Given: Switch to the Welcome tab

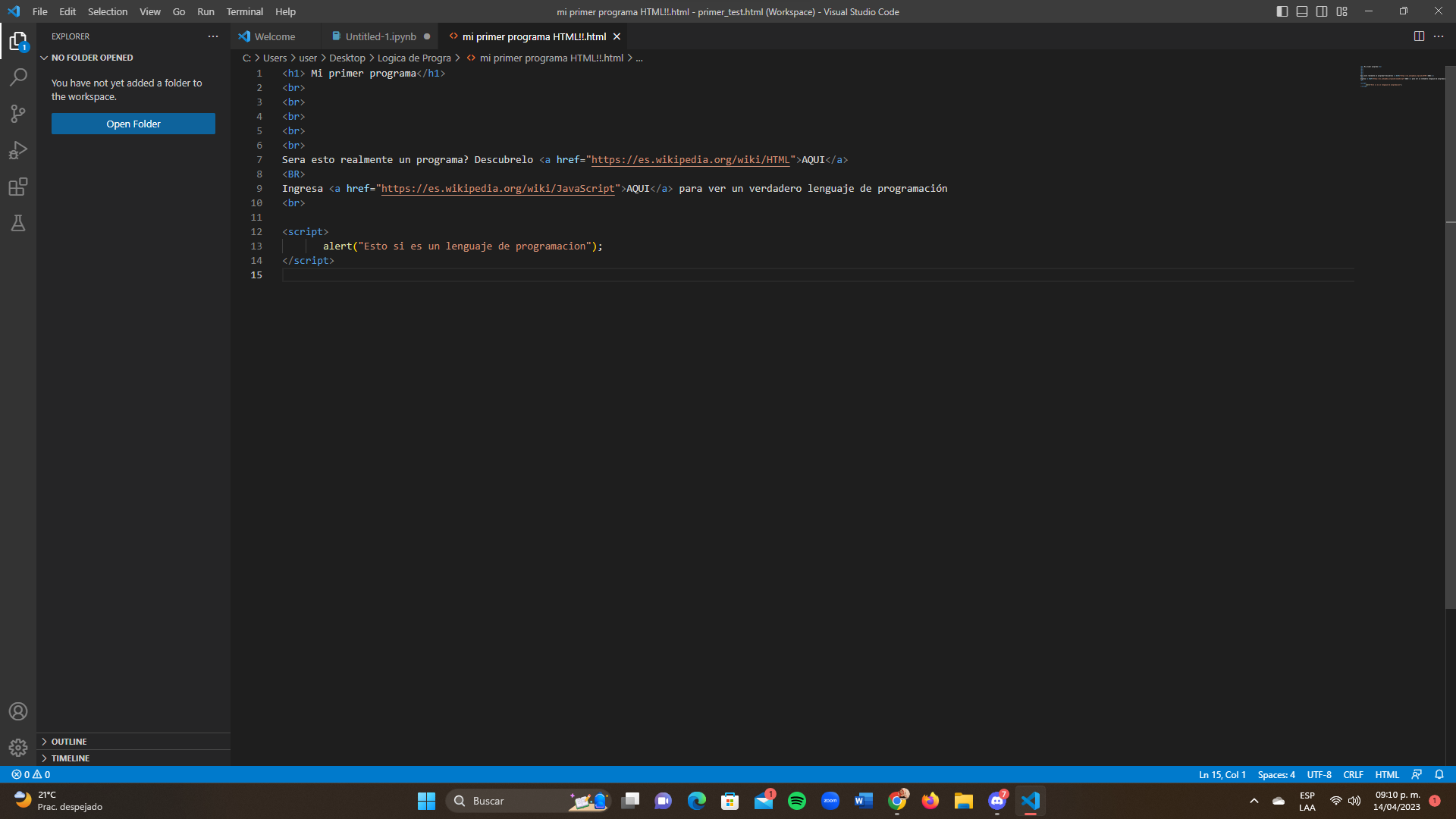Looking at the screenshot, I should 275,36.
